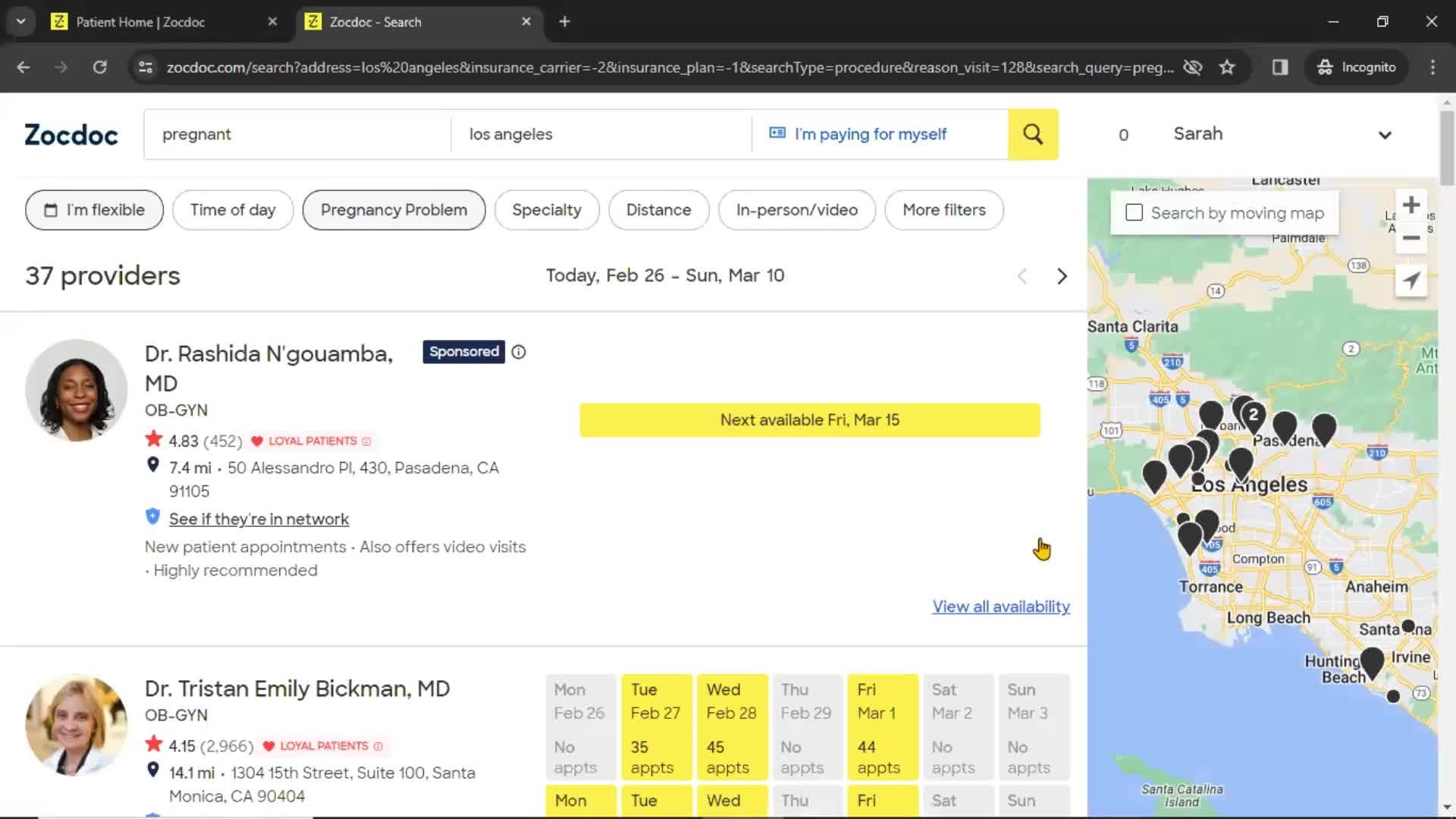Open the Zocdoc home logo

71,135
